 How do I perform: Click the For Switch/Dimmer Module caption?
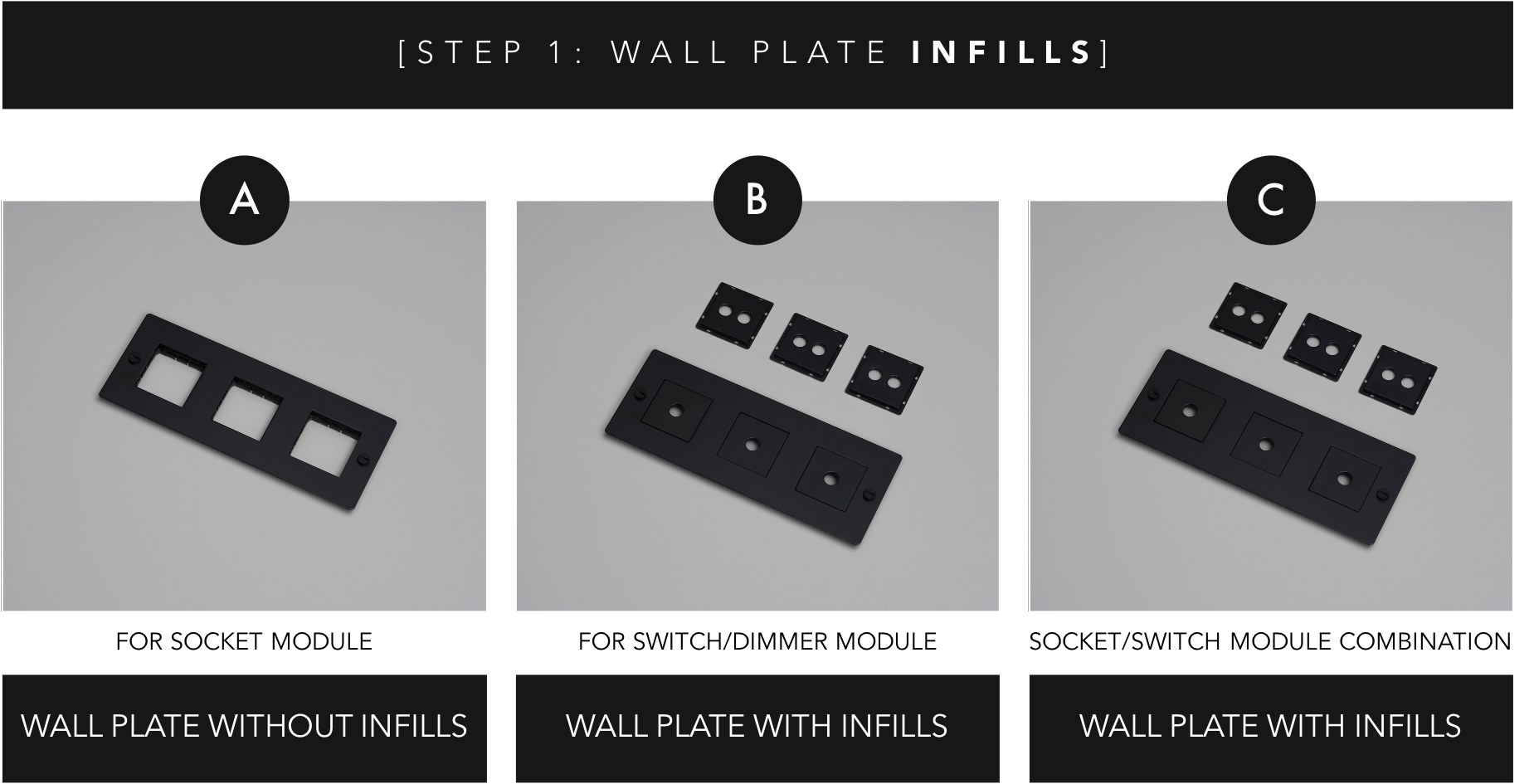pyautogui.click(x=757, y=641)
